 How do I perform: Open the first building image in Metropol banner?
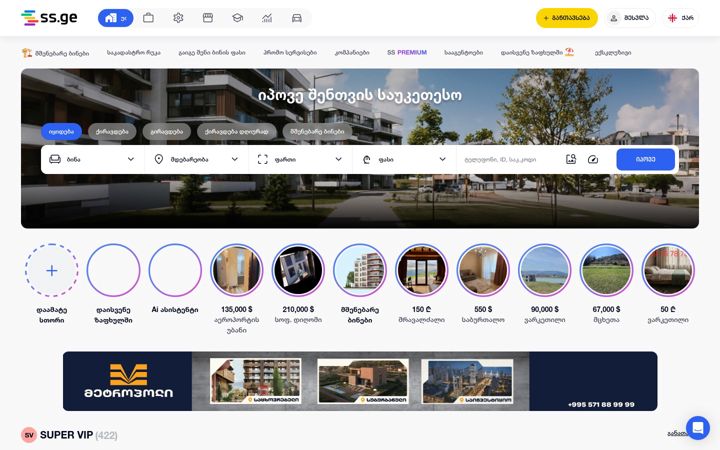click(255, 381)
